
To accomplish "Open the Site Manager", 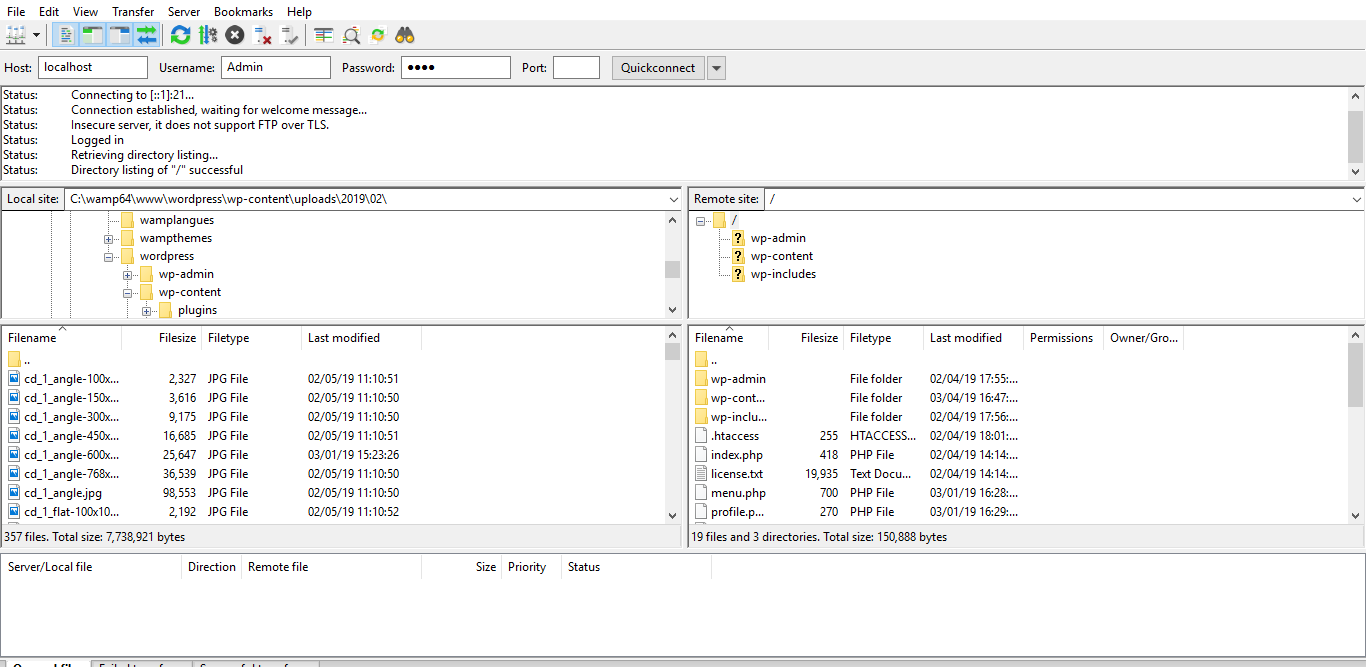I will coord(16,35).
